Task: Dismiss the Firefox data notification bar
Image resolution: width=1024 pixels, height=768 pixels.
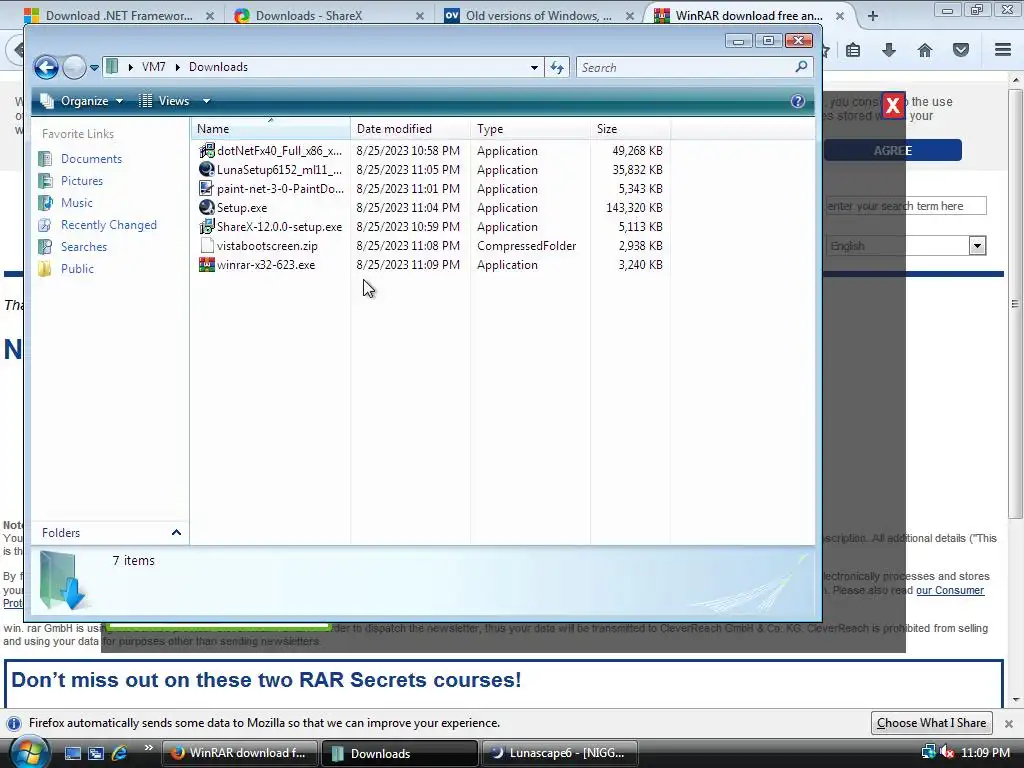Action: coord(1009,724)
